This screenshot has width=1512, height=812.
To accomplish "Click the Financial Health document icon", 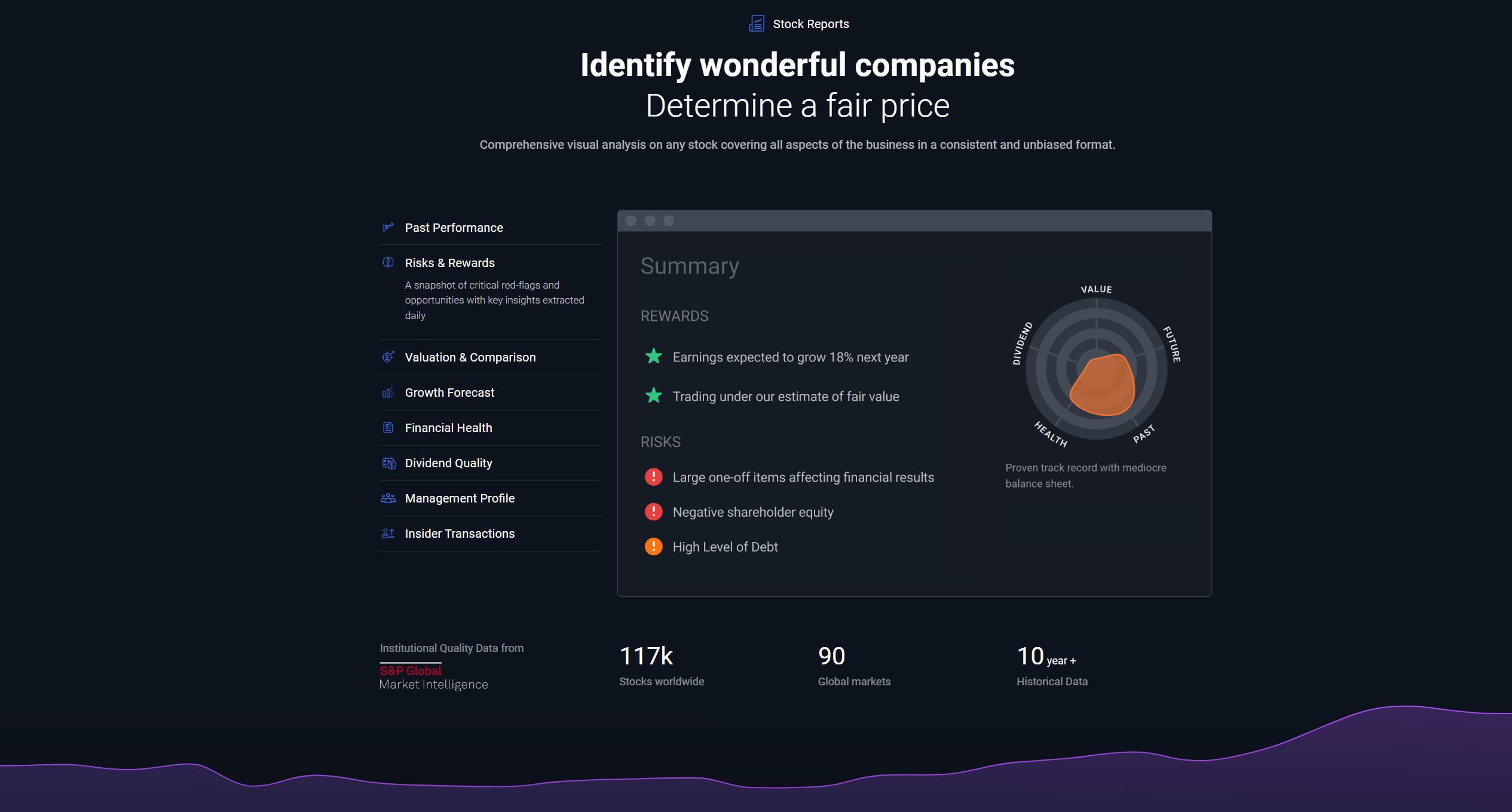I will coord(388,428).
